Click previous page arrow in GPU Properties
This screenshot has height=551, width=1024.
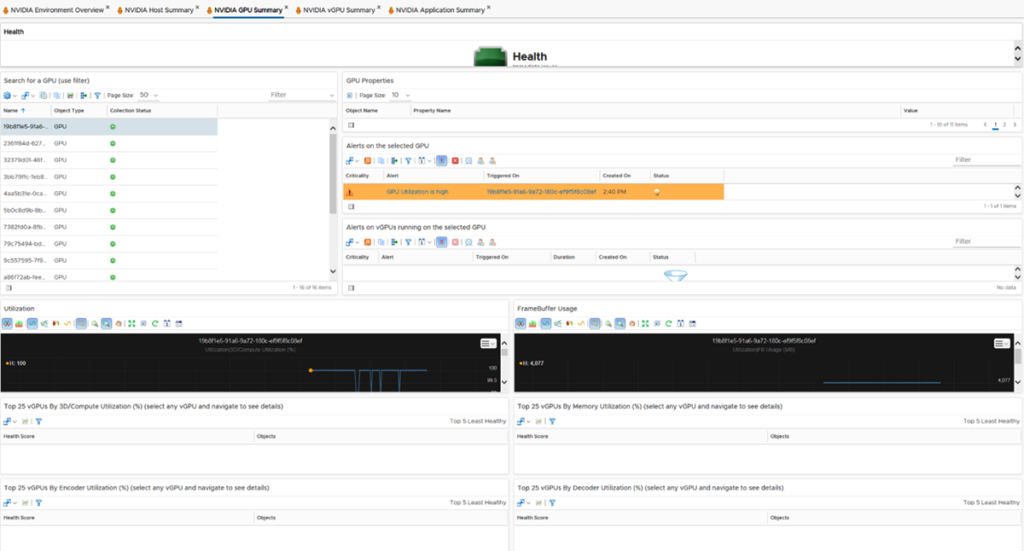pyautogui.click(x=985, y=125)
